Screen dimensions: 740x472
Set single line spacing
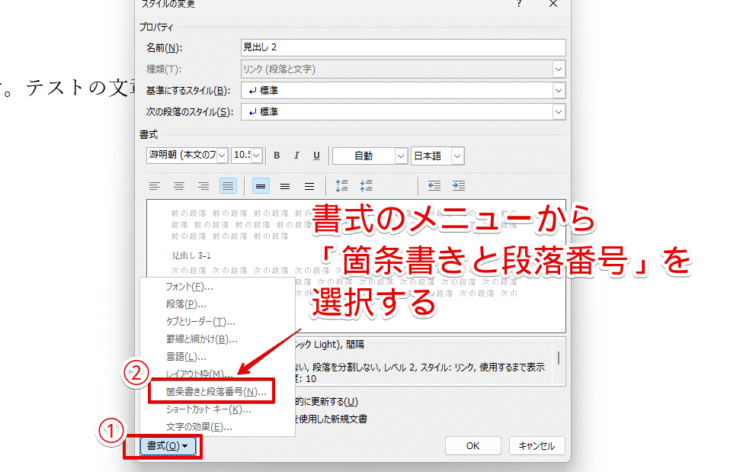[261, 186]
